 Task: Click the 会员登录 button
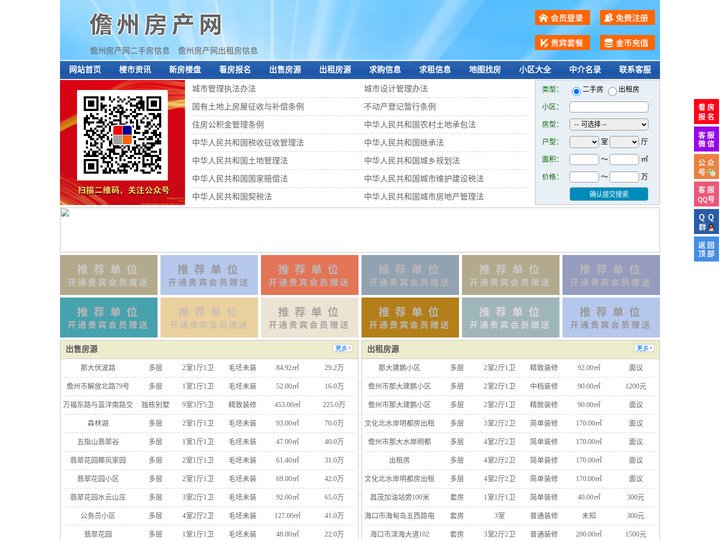(562, 18)
